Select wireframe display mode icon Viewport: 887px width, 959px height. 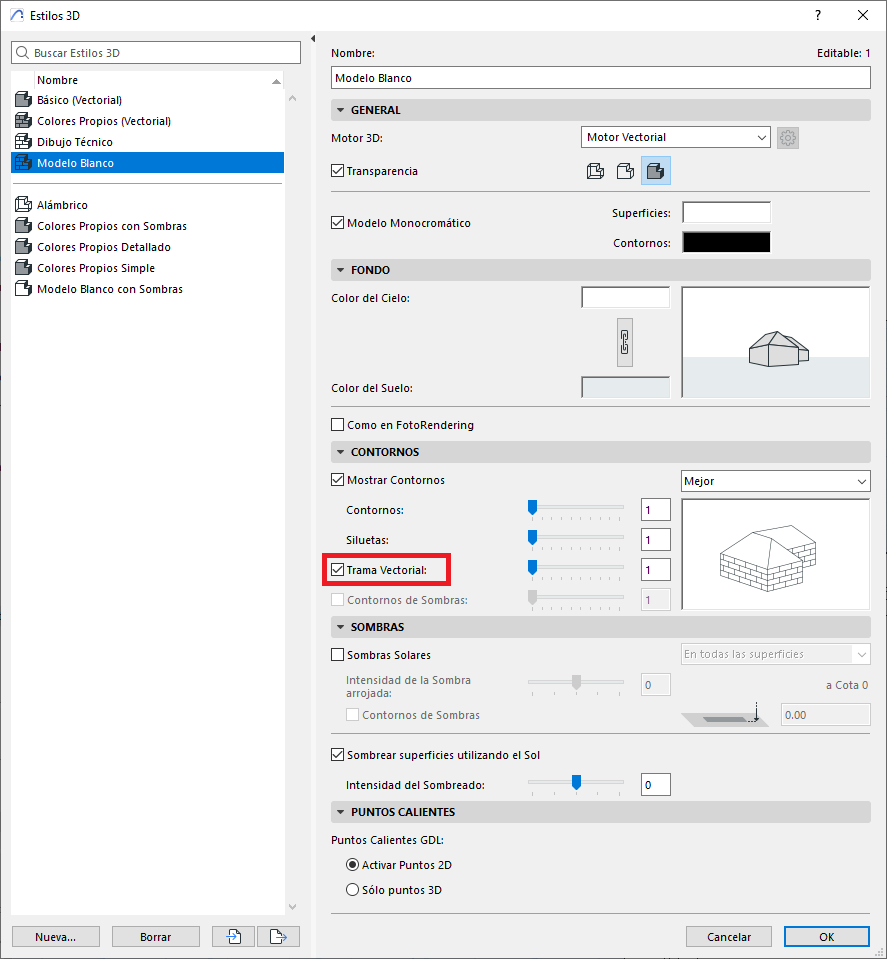595,171
